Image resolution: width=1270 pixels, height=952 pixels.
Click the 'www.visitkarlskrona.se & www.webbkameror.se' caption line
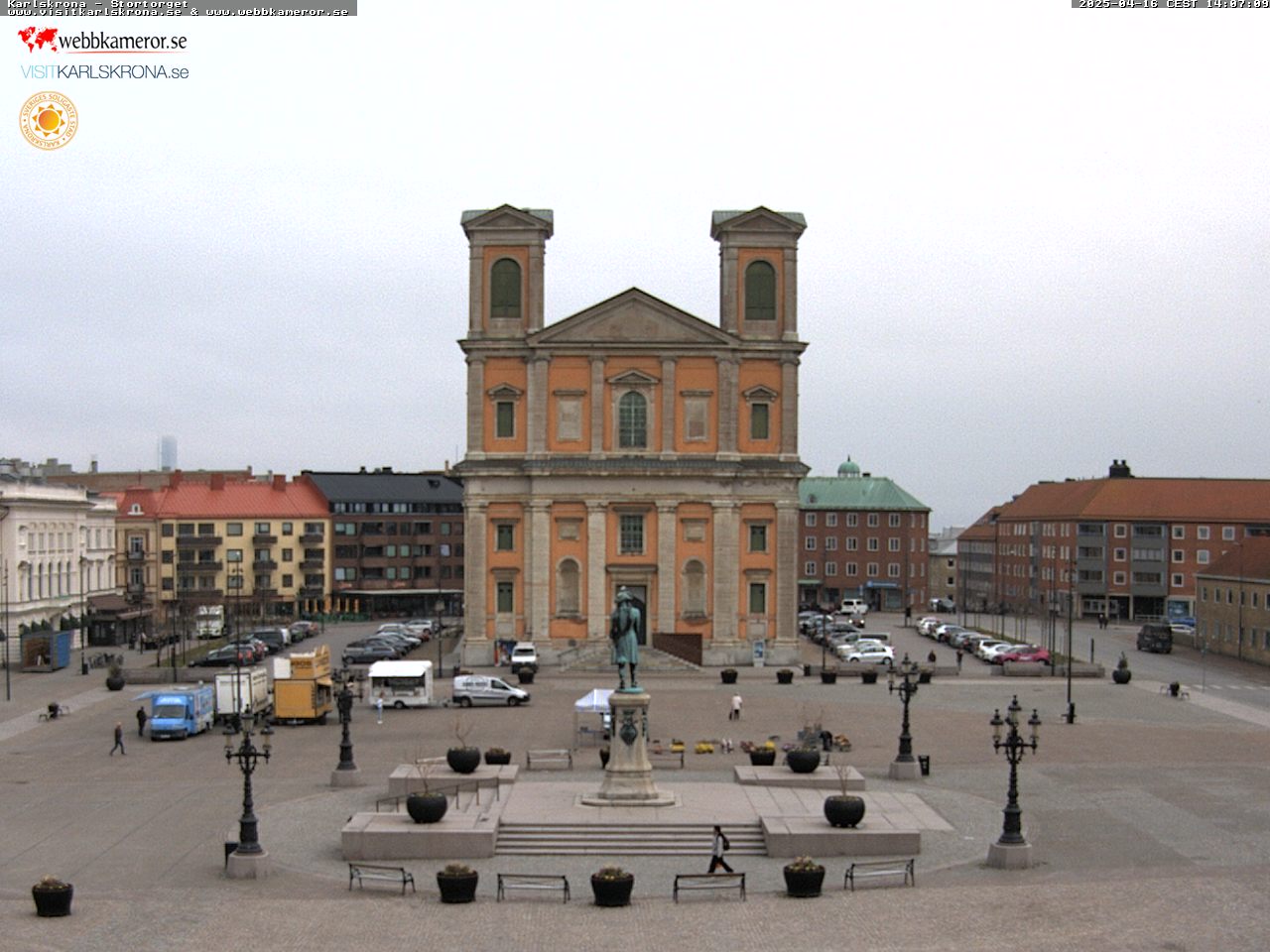click(x=179, y=12)
